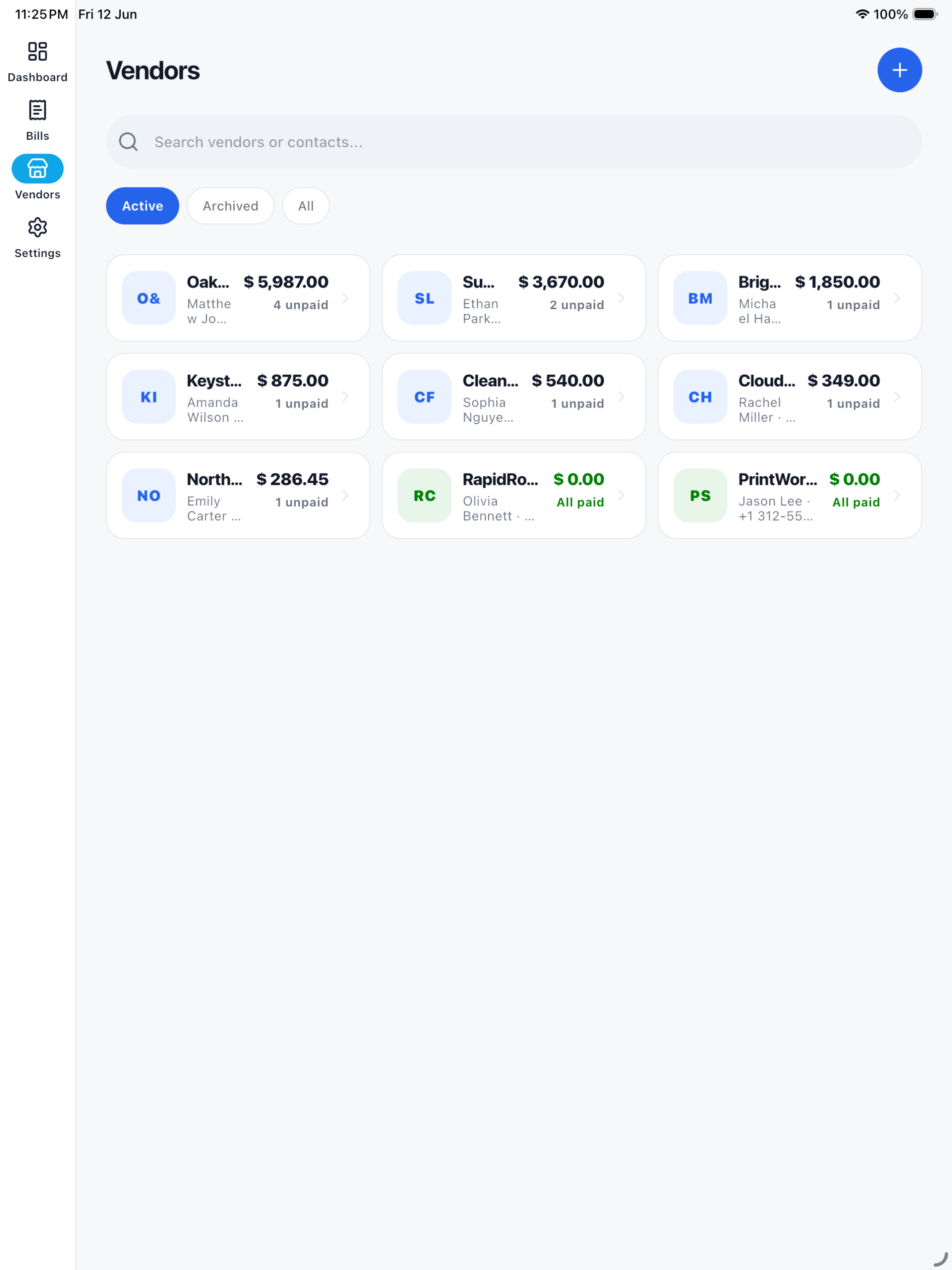This screenshot has width=952, height=1270.
Task: Click the PrintWor... vendor name
Action: click(778, 479)
